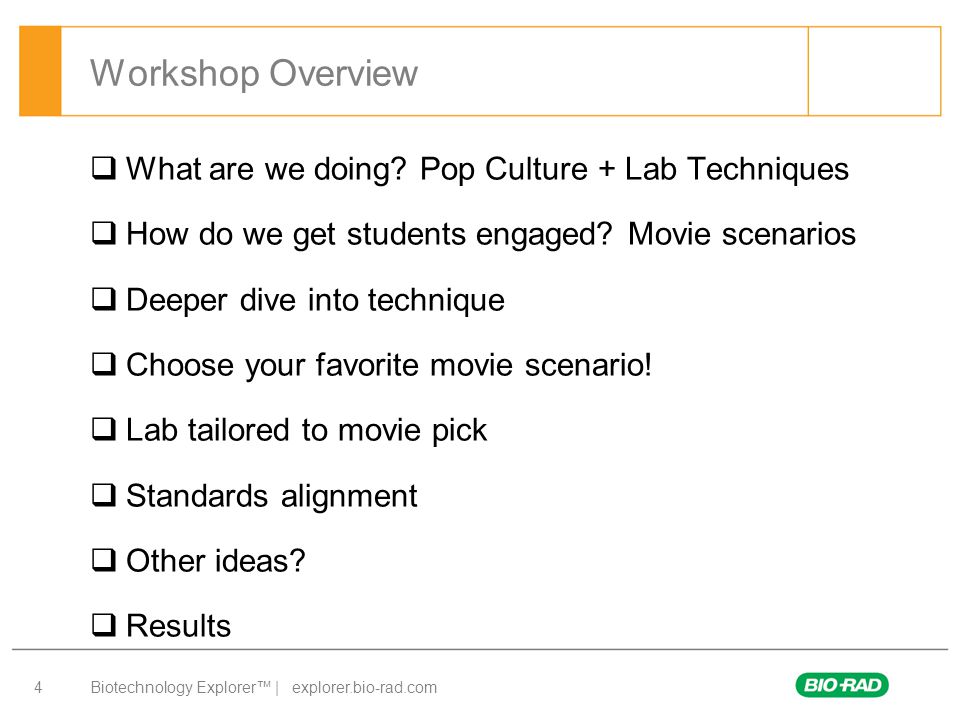Click the orange block beside the title
Screen dimensions: 960x720
tap(40, 71)
